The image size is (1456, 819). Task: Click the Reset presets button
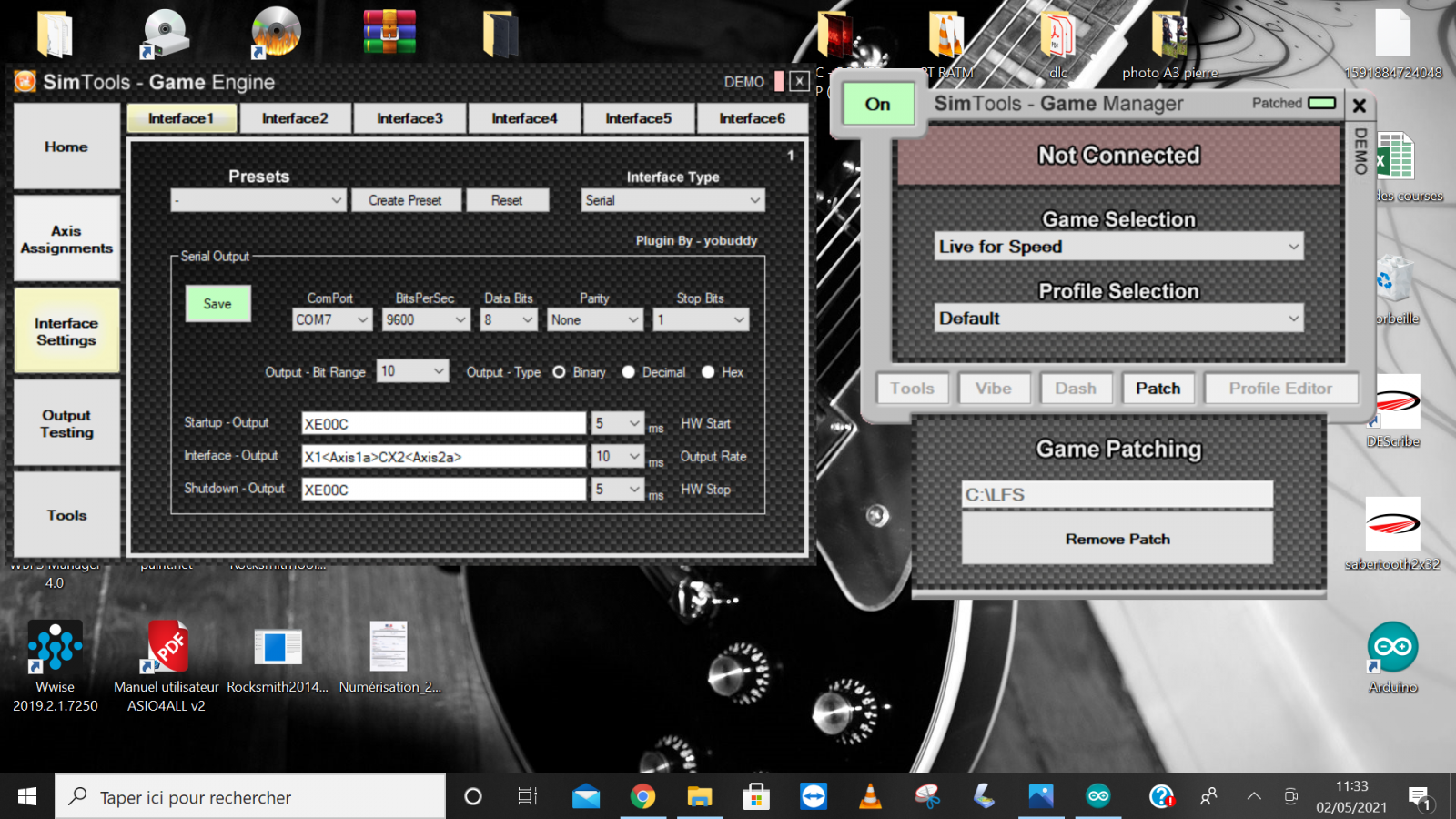pos(507,200)
